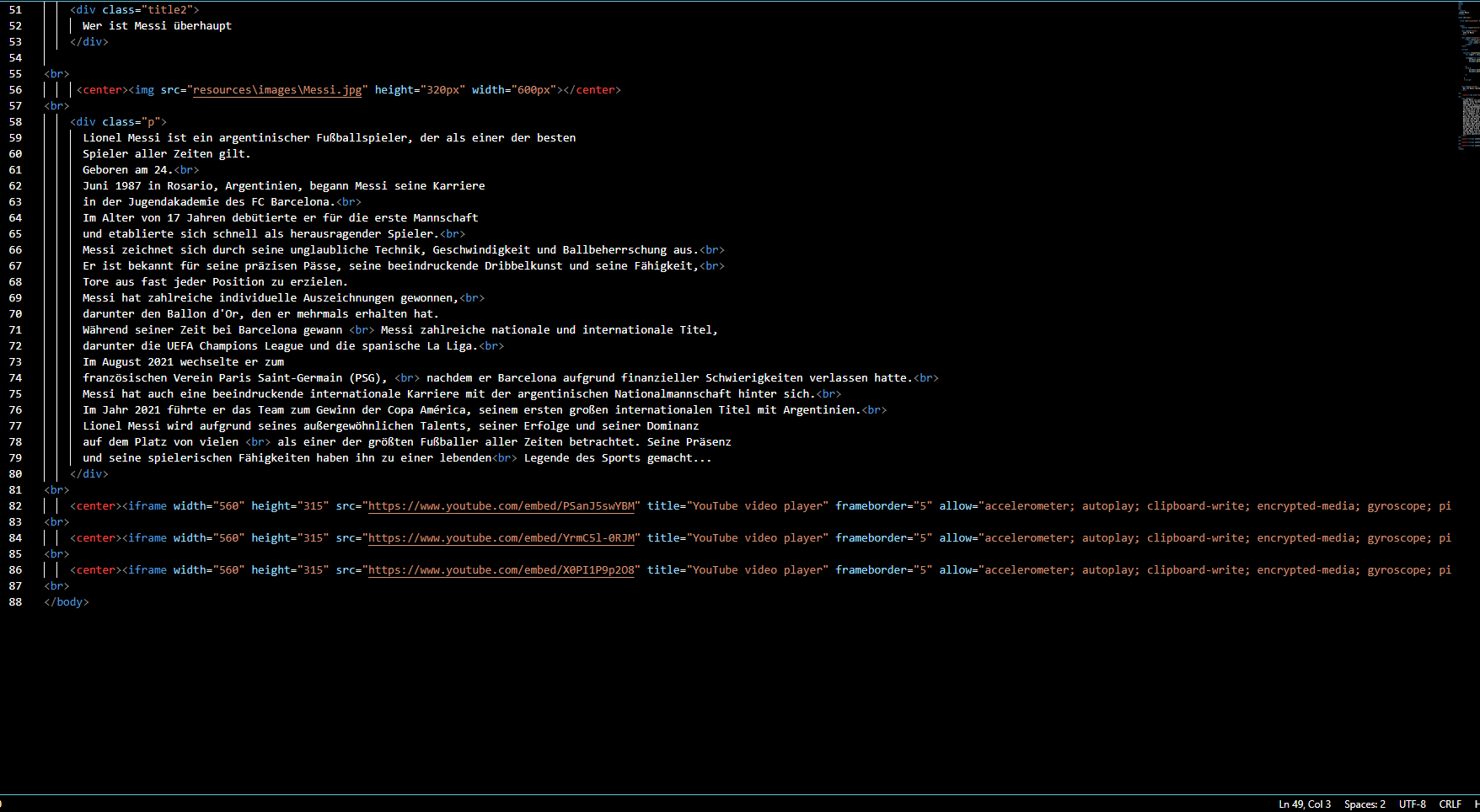Navigate the file using the minimap
Viewport: 1480px width, 812px height.
click(x=1467, y=76)
